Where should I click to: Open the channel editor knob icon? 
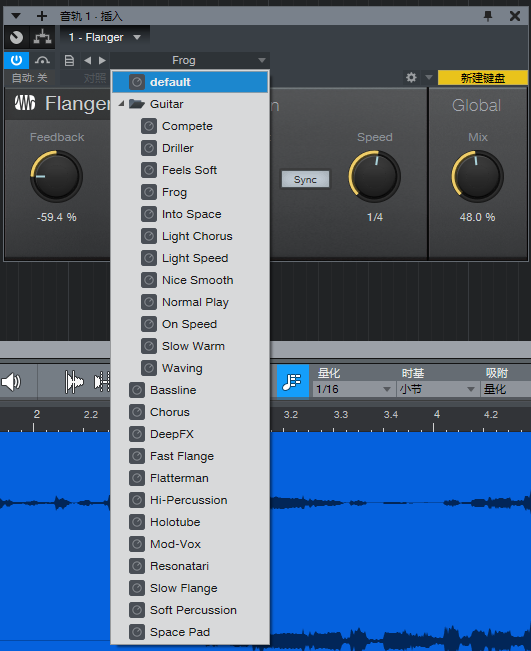click(17, 37)
